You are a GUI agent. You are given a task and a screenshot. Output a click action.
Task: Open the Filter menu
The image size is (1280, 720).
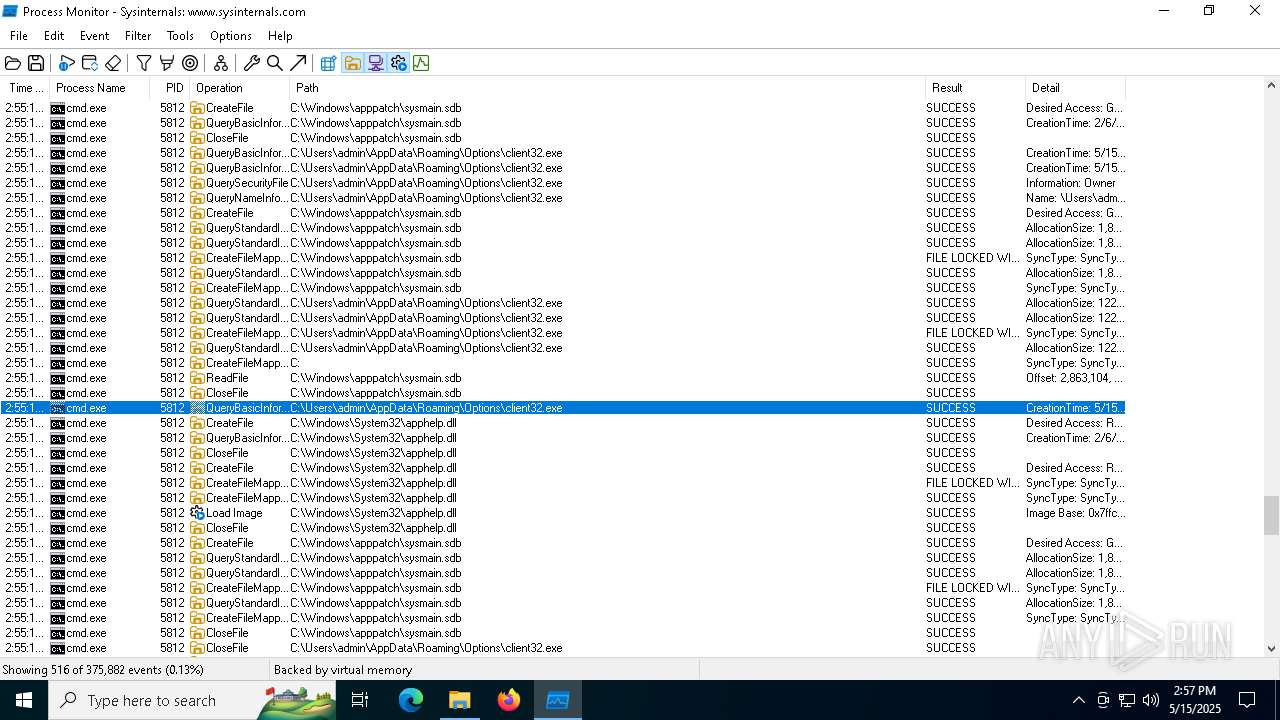(138, 36)
